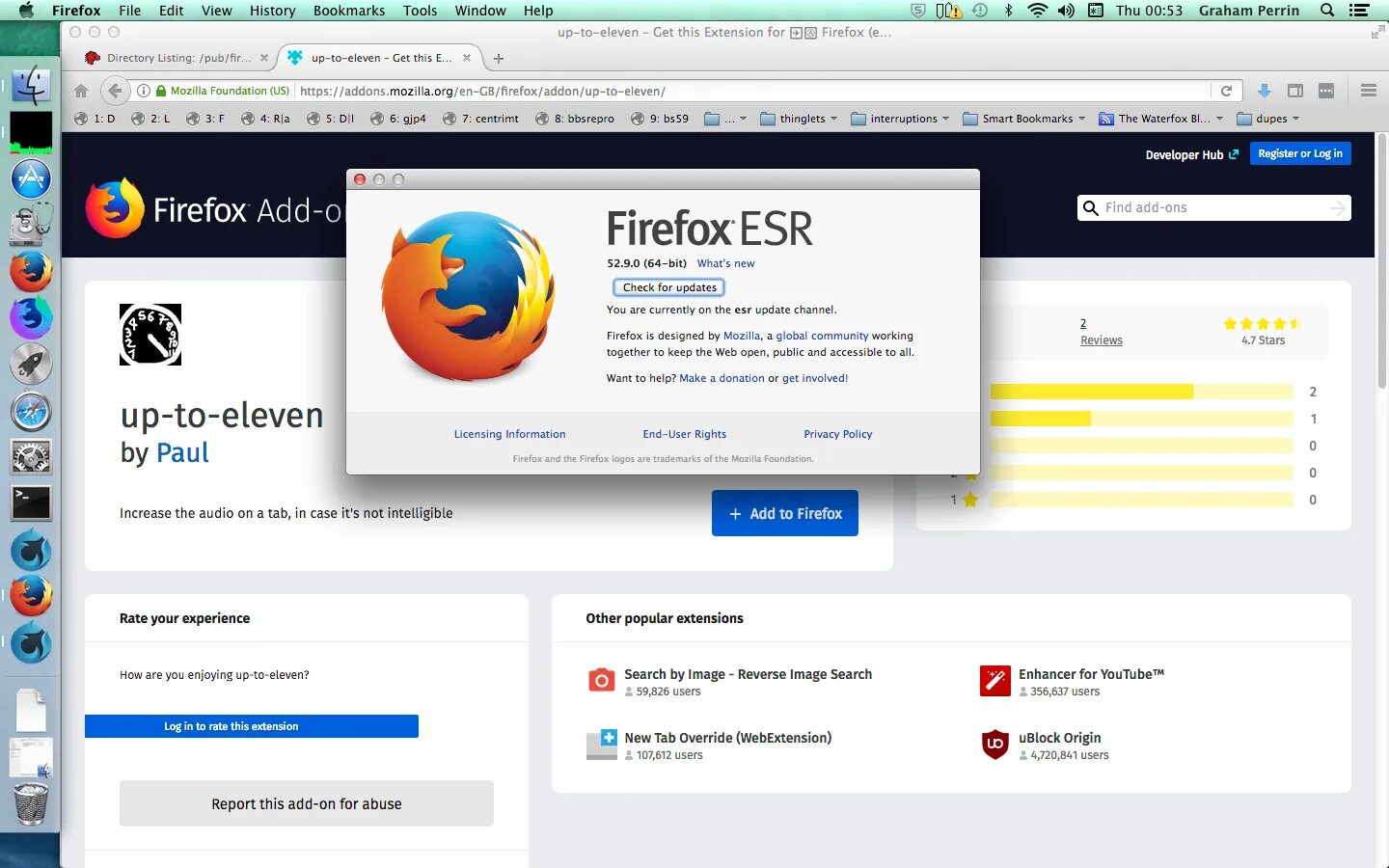Reload the page with the refresh icon
1389x868 pixels.
coord(1226,91)
